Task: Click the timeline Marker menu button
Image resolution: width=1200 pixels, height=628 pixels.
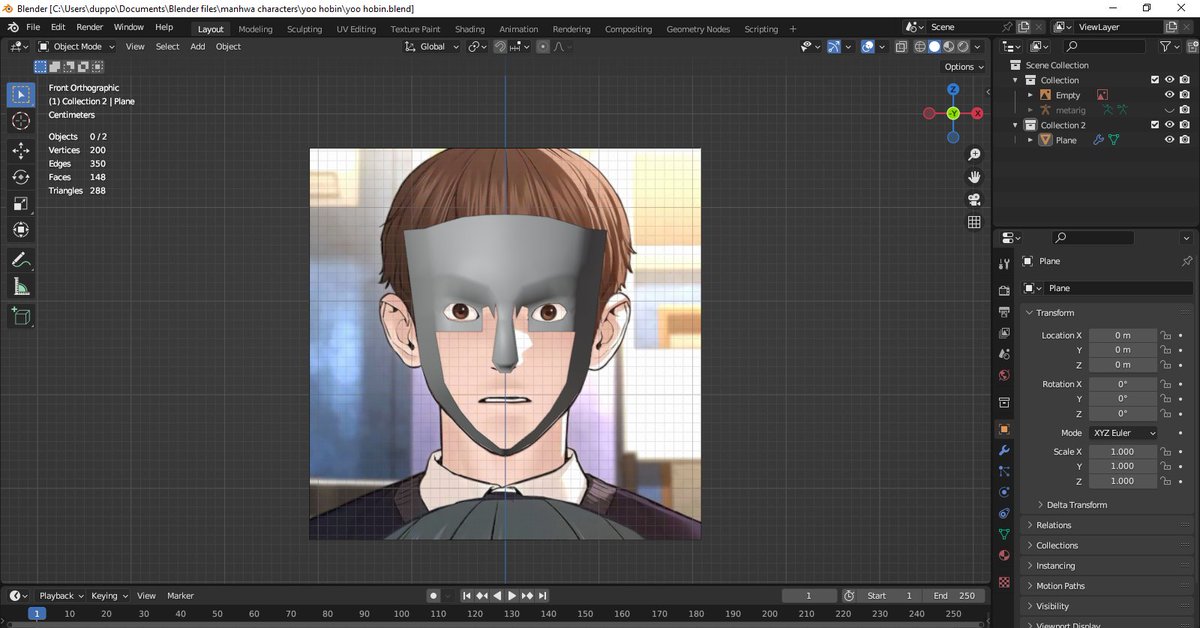Action: (180, 595)
